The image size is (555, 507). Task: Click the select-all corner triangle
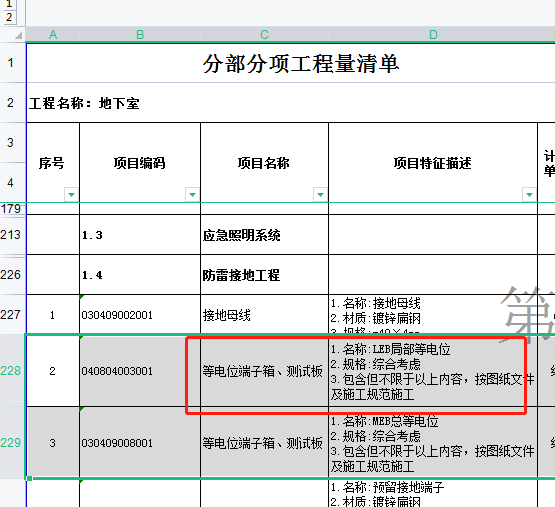pos(18,35)
